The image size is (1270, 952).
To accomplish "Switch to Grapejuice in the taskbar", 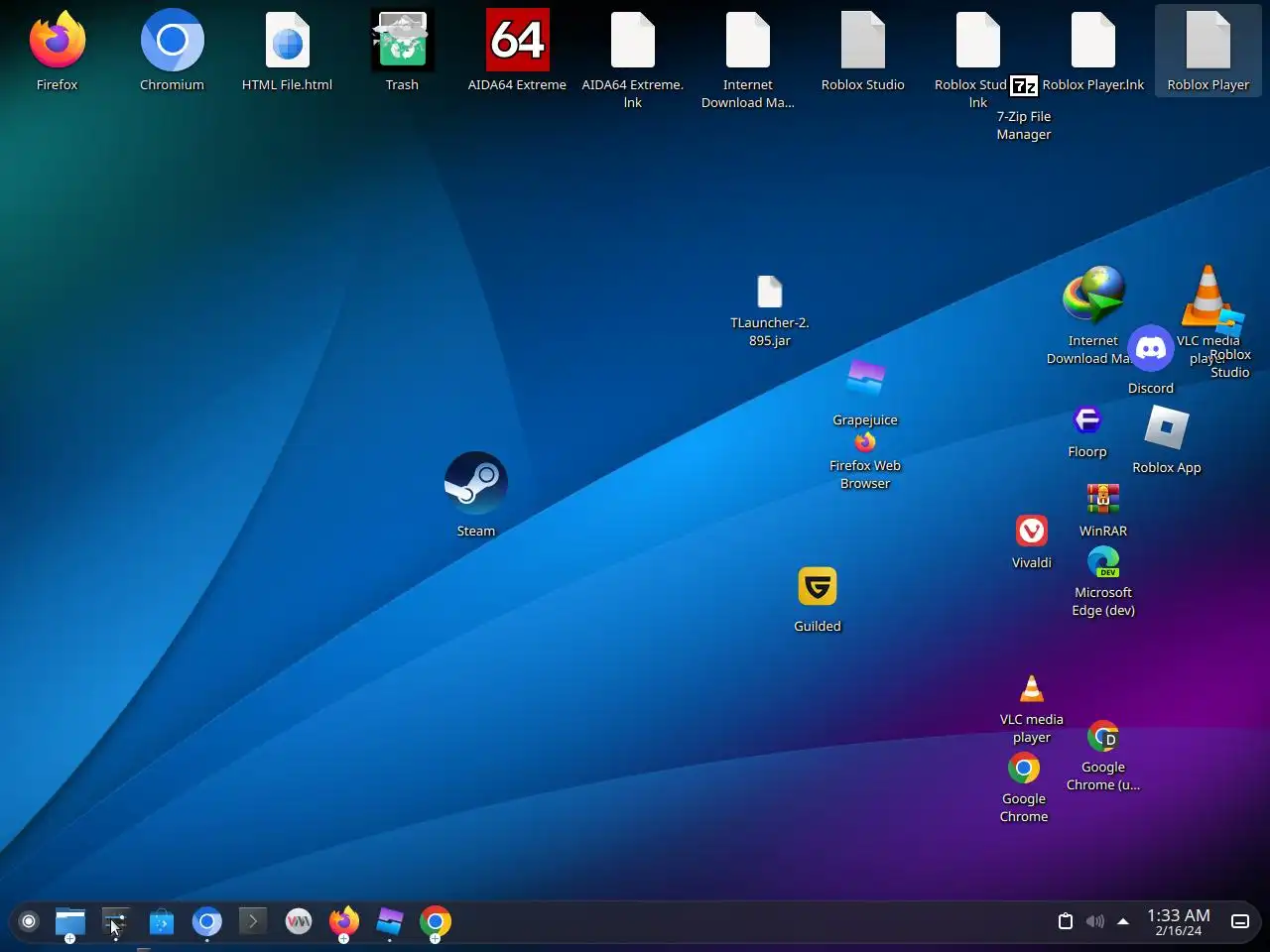I will pyautogui.click(x=390, y=922).
